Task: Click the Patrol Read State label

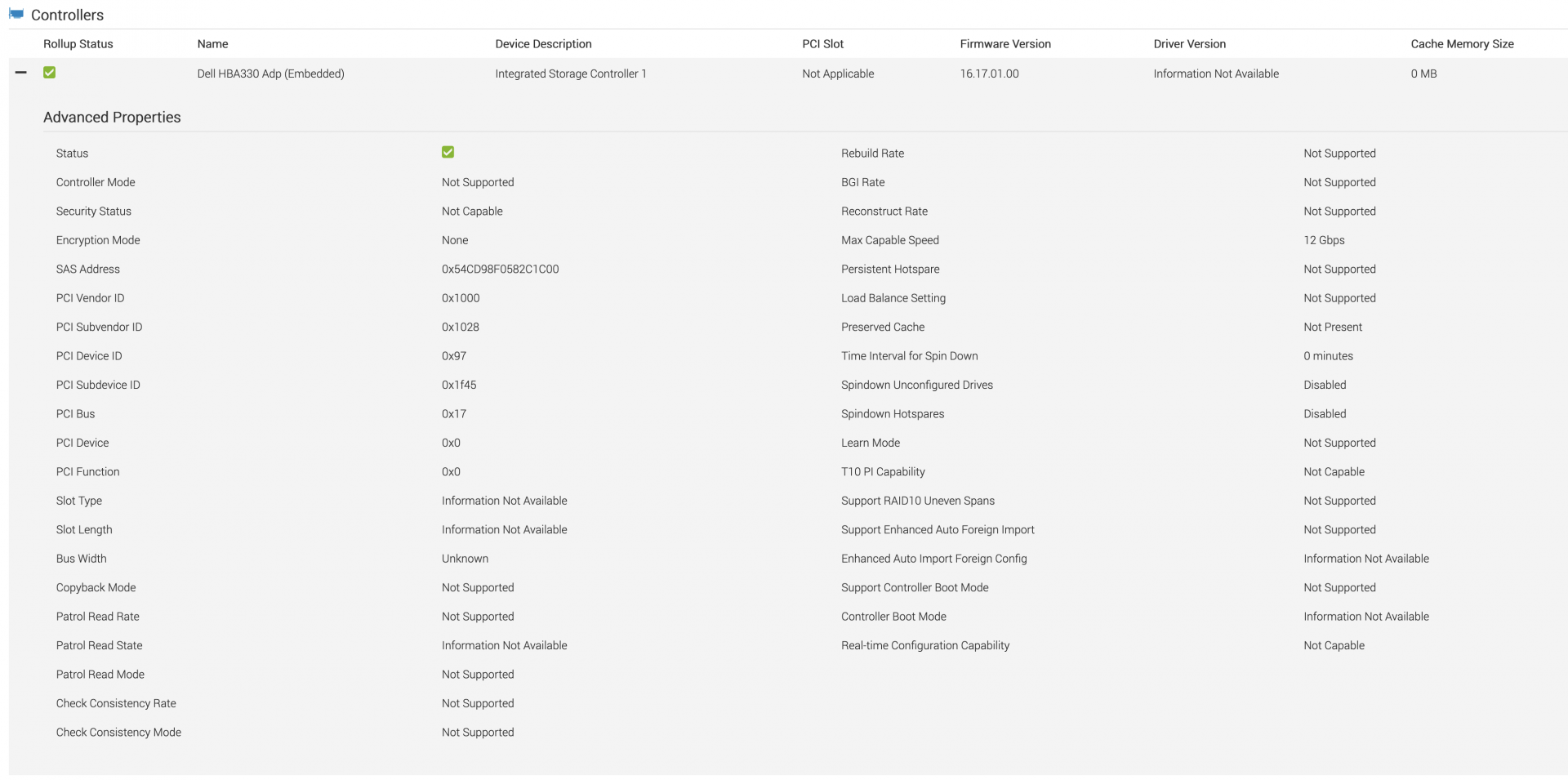Action: coord(99,645)
